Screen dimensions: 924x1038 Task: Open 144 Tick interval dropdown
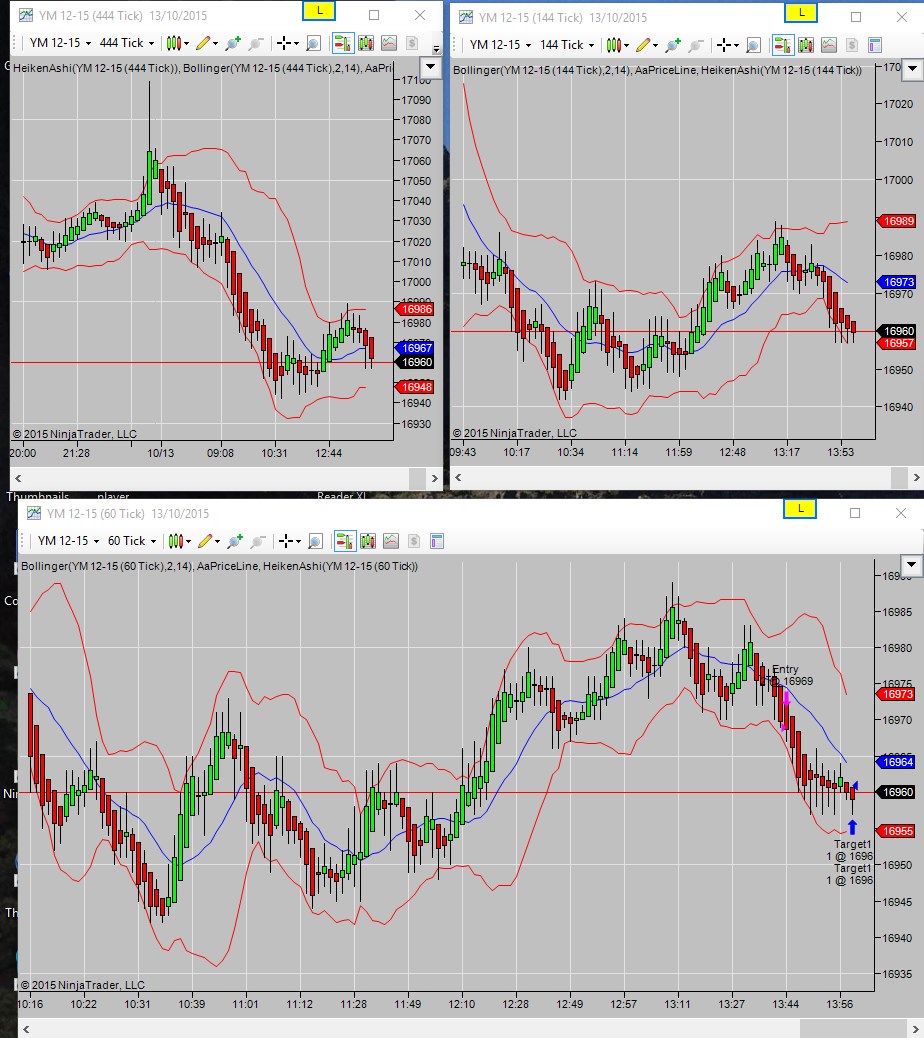[567, 45]
